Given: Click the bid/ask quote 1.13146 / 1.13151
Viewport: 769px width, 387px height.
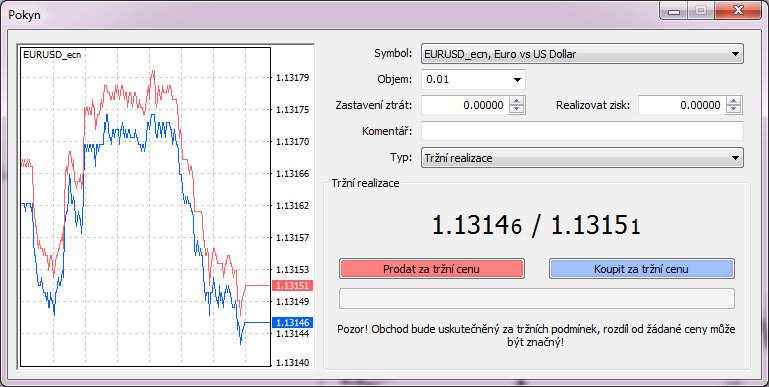Looking at the screenshot, I should (x=536, y=226).
